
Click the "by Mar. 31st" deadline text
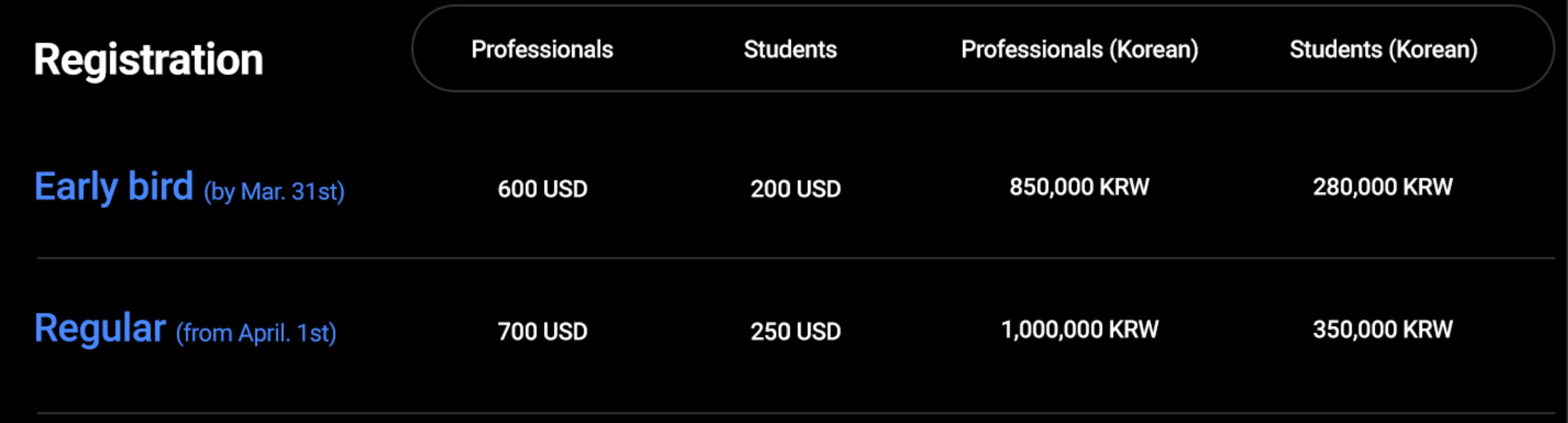pyautogui.click(x=274, y=192)
